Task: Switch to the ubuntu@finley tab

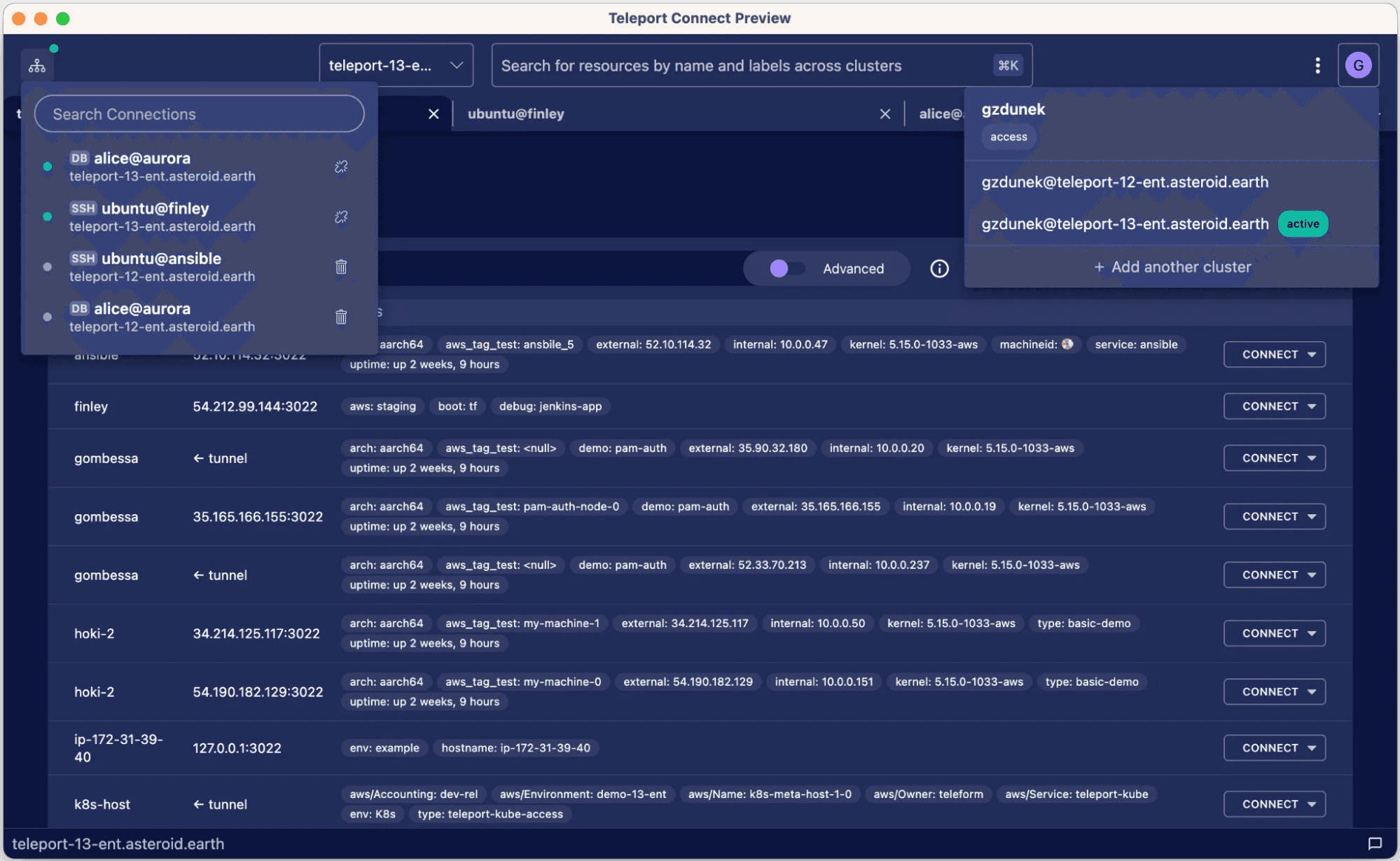Action: (516, 113)
